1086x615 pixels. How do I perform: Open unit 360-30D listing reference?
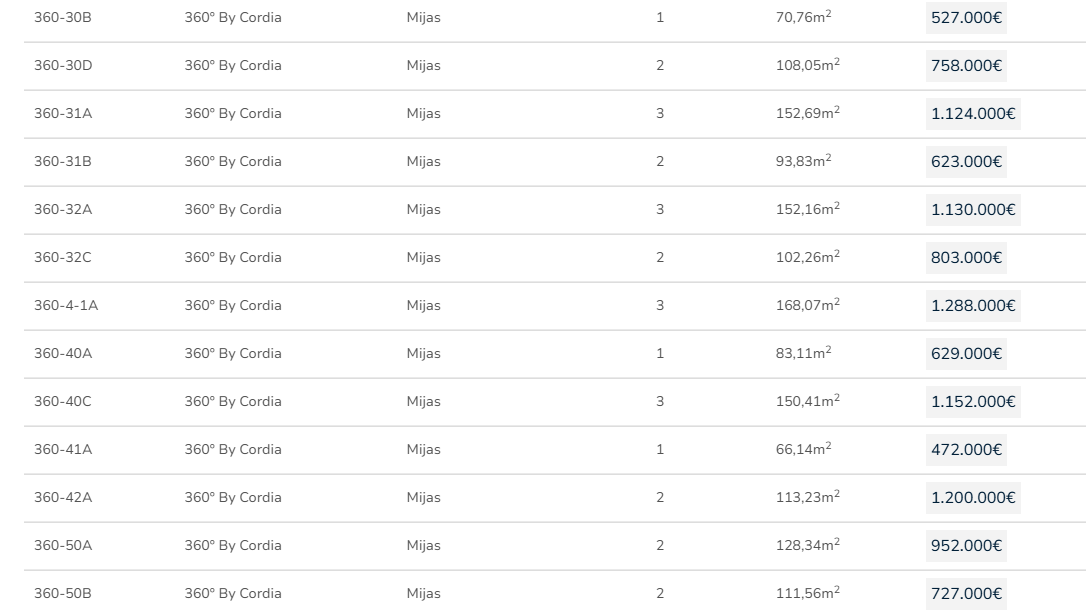(x=63, y=66)
